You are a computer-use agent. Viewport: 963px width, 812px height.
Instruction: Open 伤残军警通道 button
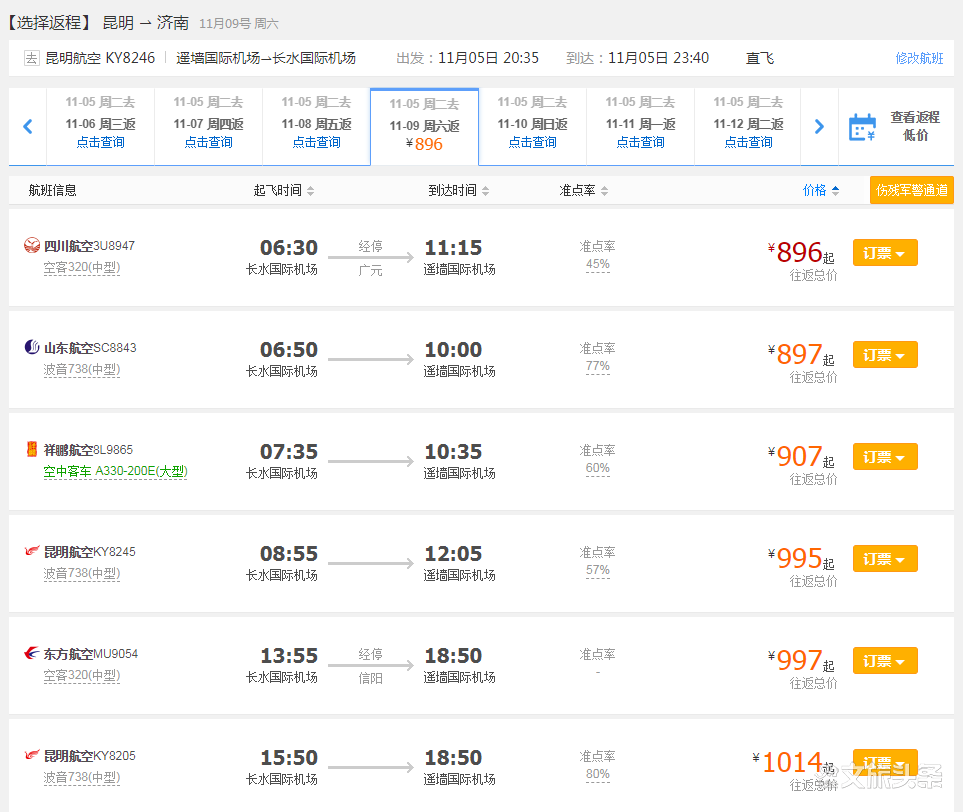(x=911, y=190)
